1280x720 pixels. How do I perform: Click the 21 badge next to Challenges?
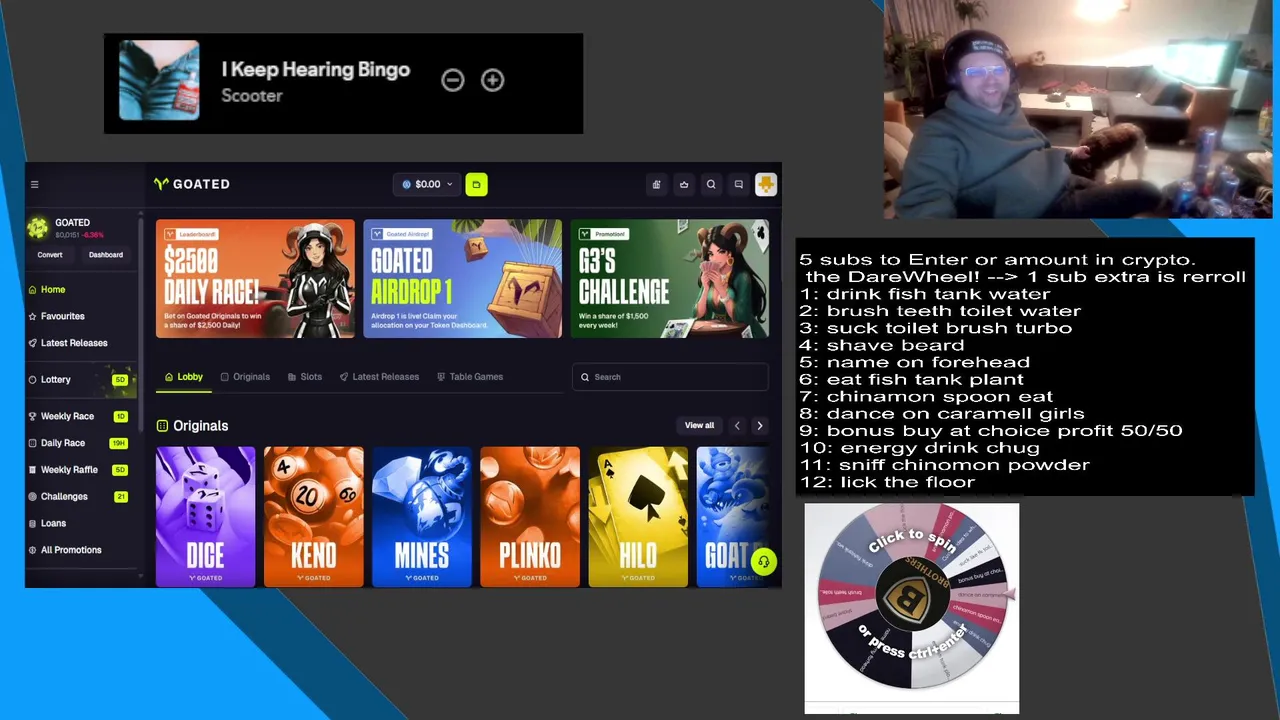(121, 496)
